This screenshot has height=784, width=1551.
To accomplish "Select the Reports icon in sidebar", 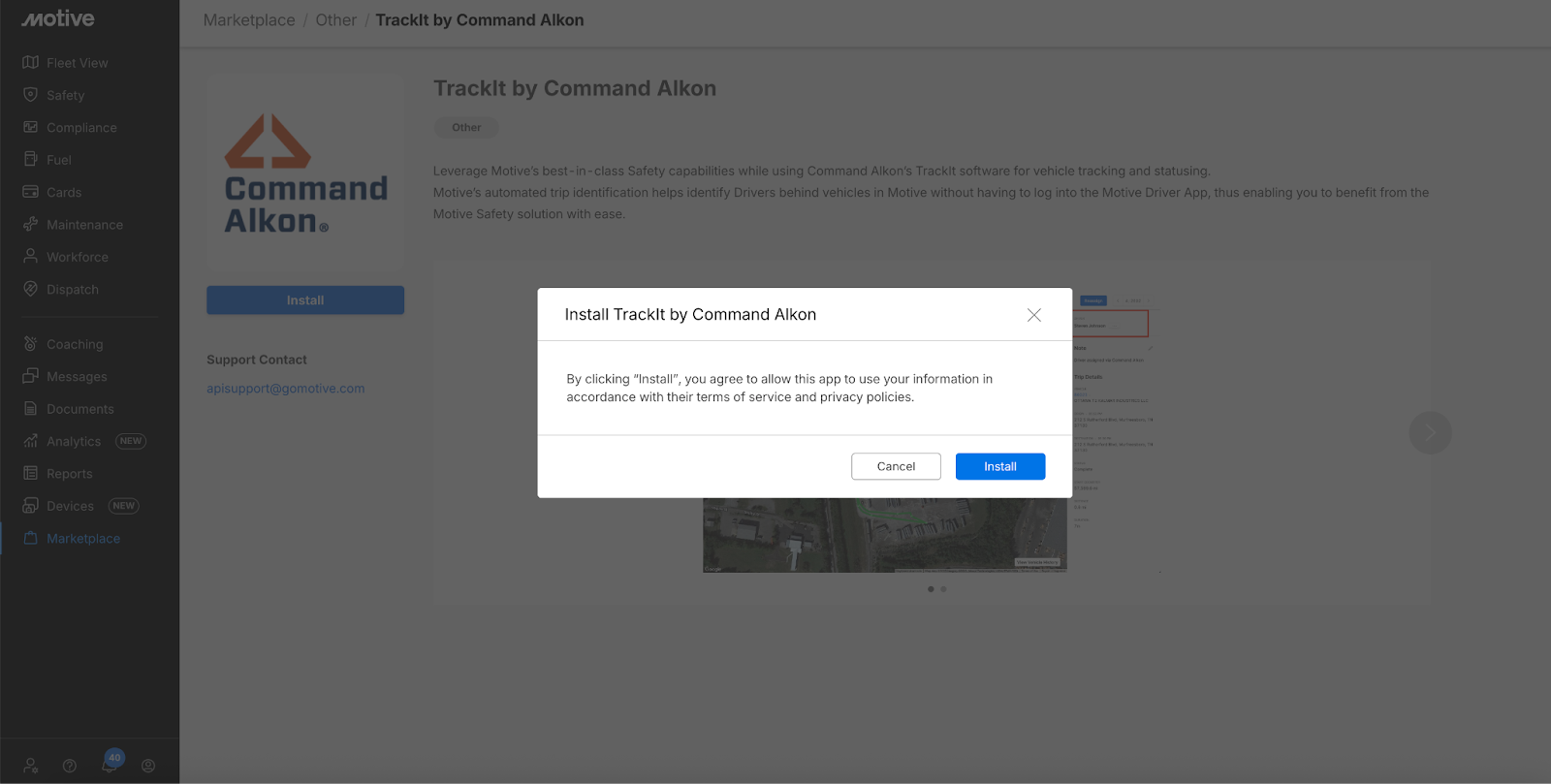I will click(31, 473).
